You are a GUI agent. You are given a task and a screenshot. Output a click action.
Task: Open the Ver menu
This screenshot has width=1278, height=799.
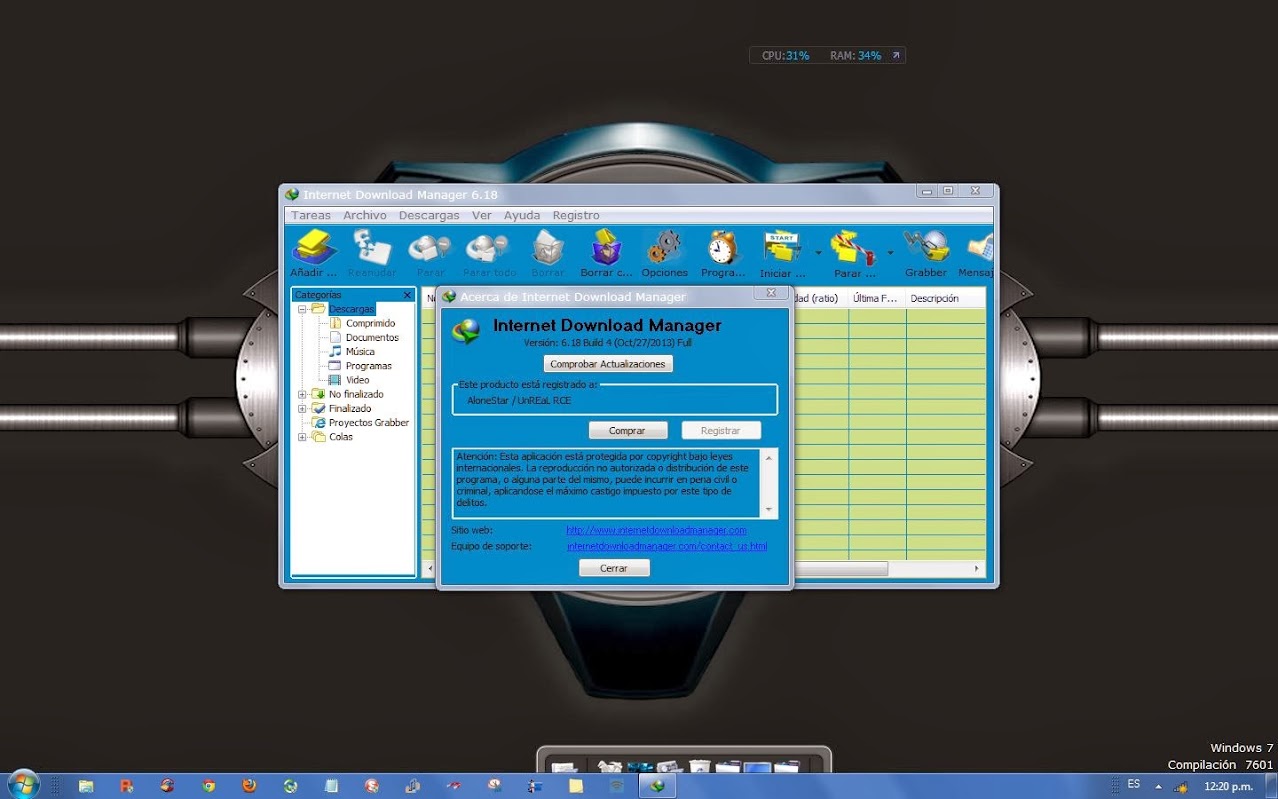tap(482, 215)
